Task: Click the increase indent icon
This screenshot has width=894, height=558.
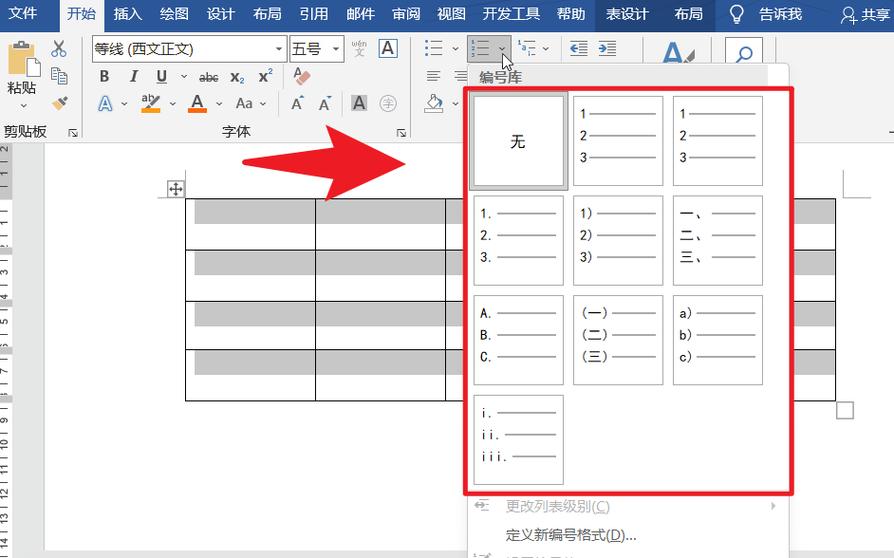Action: [607, 48]
